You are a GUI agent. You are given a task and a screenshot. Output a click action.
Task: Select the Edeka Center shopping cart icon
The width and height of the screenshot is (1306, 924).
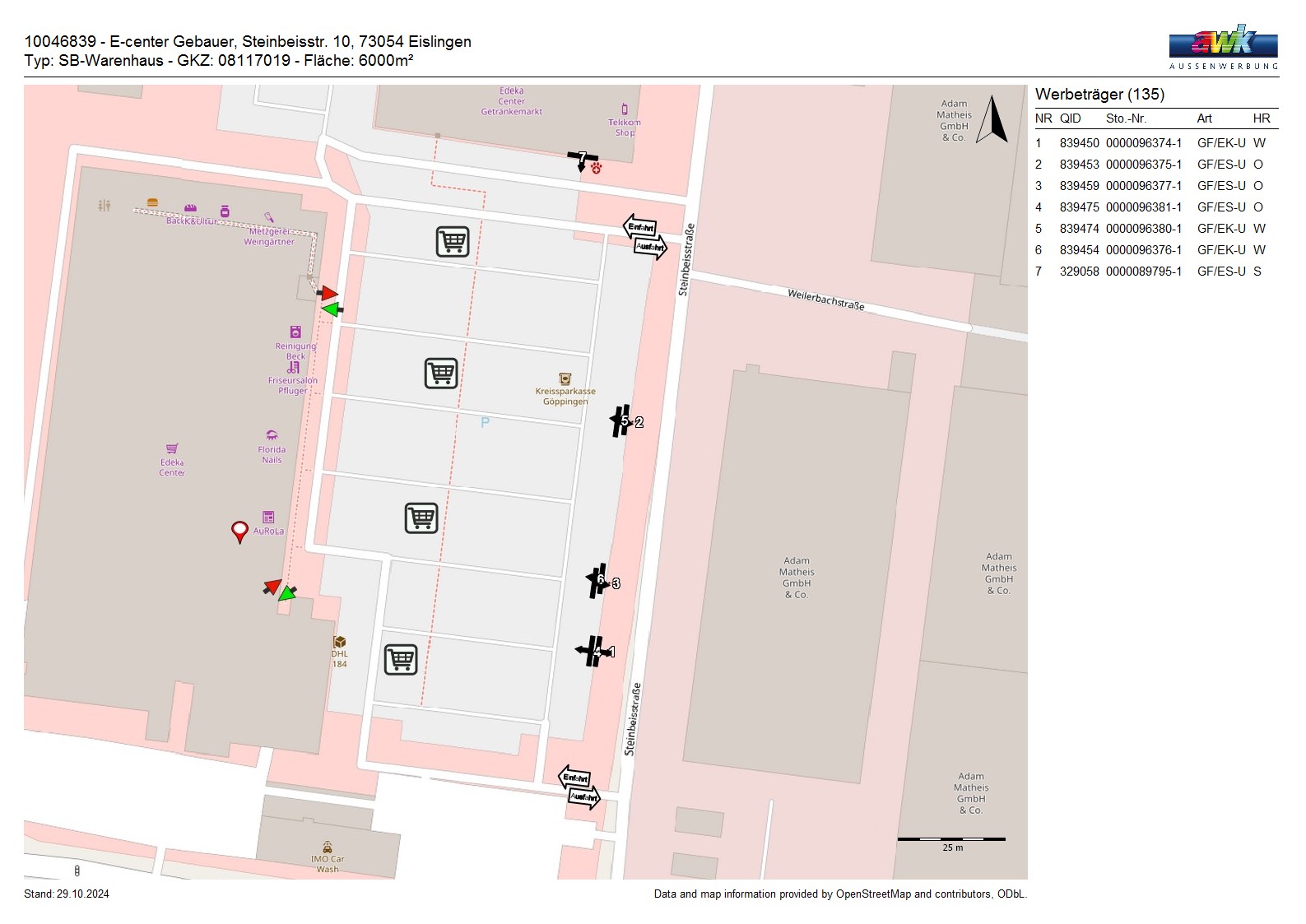coord(172,448)
